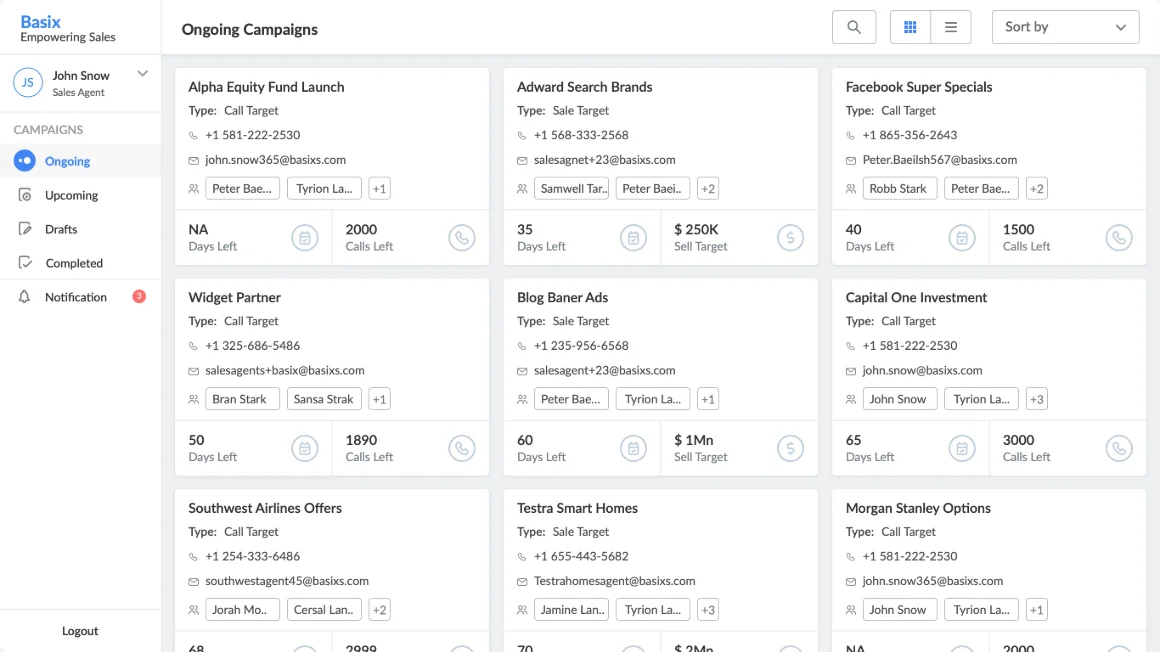The width and height of the screenshot is (1160, 652).
Task: Click Jorah Mo.. member tag
Action: (x=243, y=609)
